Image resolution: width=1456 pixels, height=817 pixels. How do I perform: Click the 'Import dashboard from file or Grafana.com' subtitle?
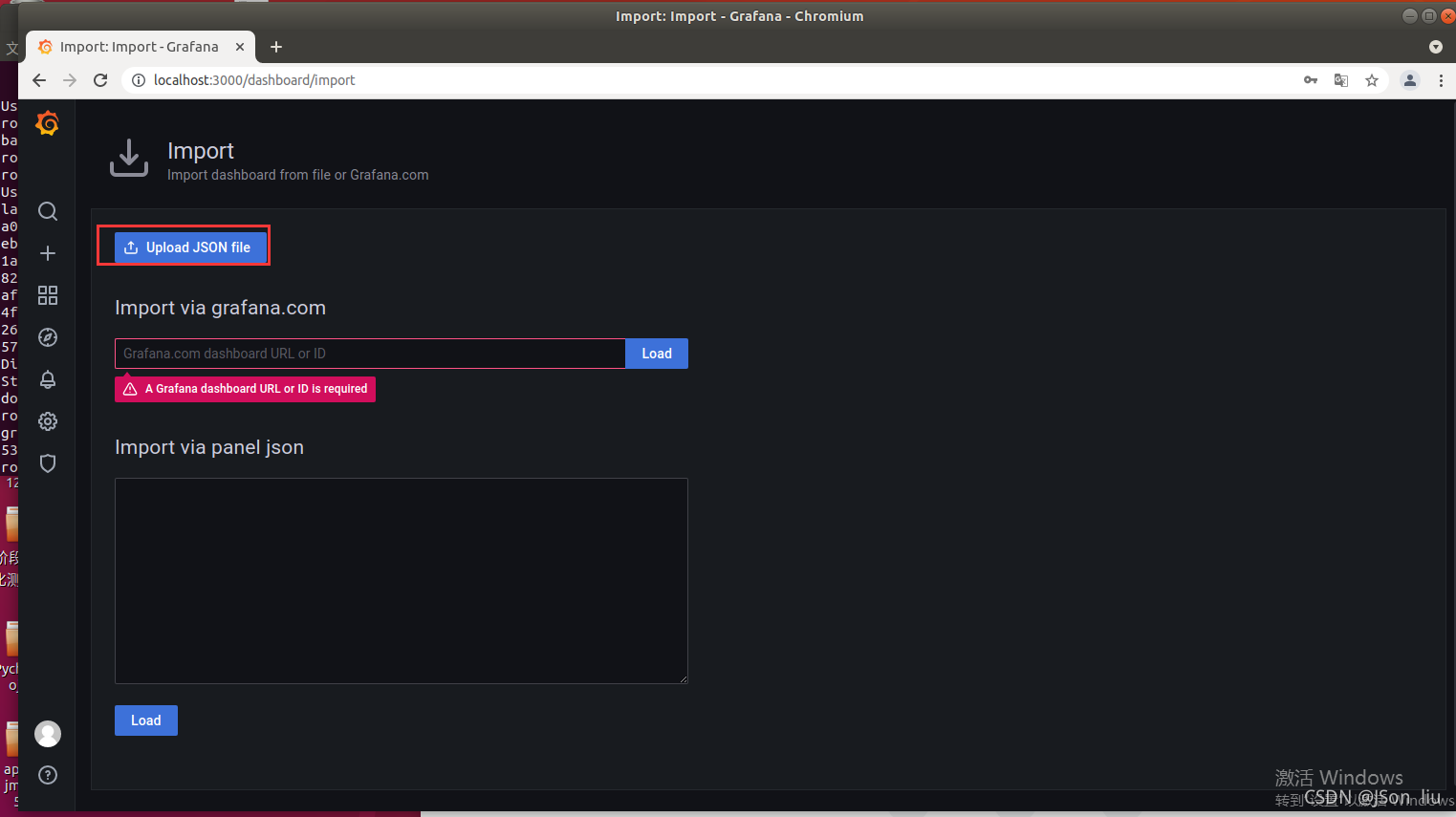(298, 175)
